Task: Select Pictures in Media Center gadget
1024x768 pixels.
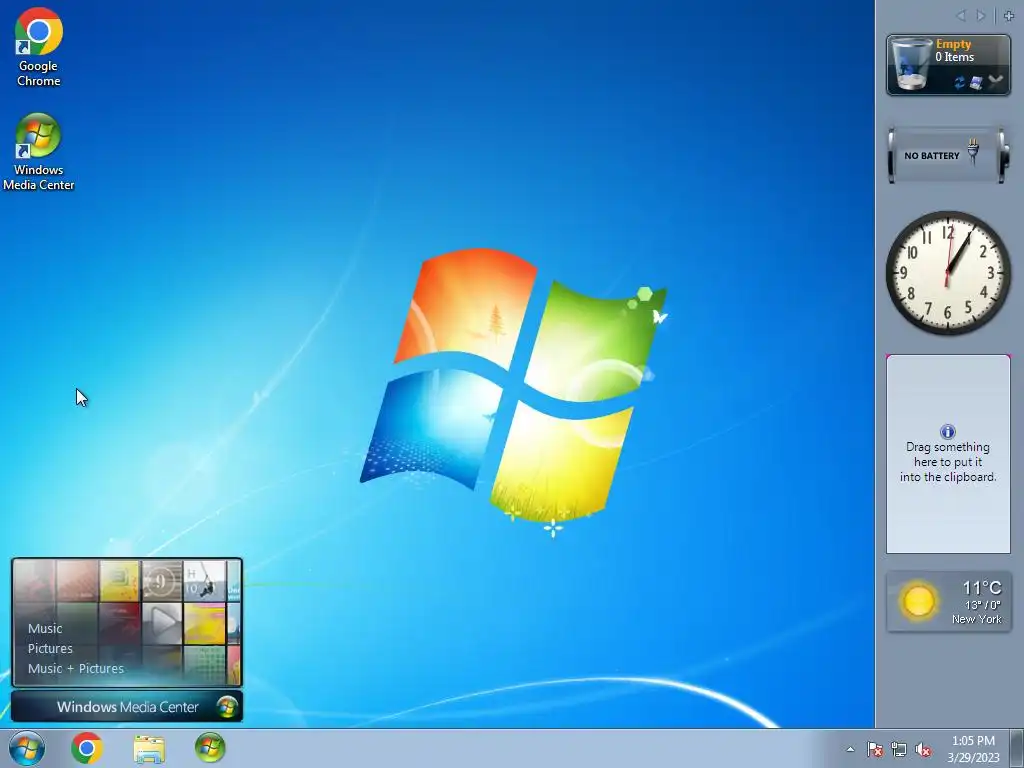Action: (x=50, y=648)
